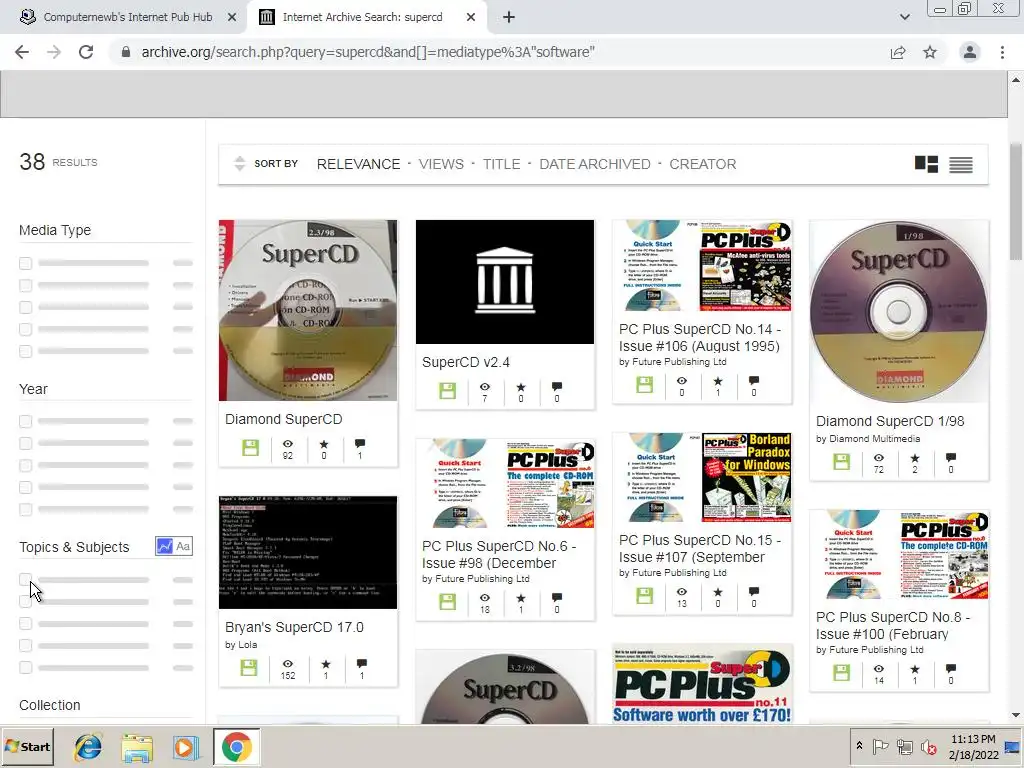Open the SuperCD v2.4 title link
Screen dimensions: 1024x768
[x=466, y=362]
